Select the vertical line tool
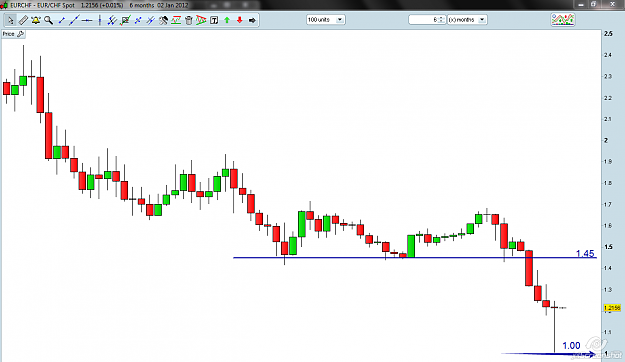625x362 pixels. (100, 20)
